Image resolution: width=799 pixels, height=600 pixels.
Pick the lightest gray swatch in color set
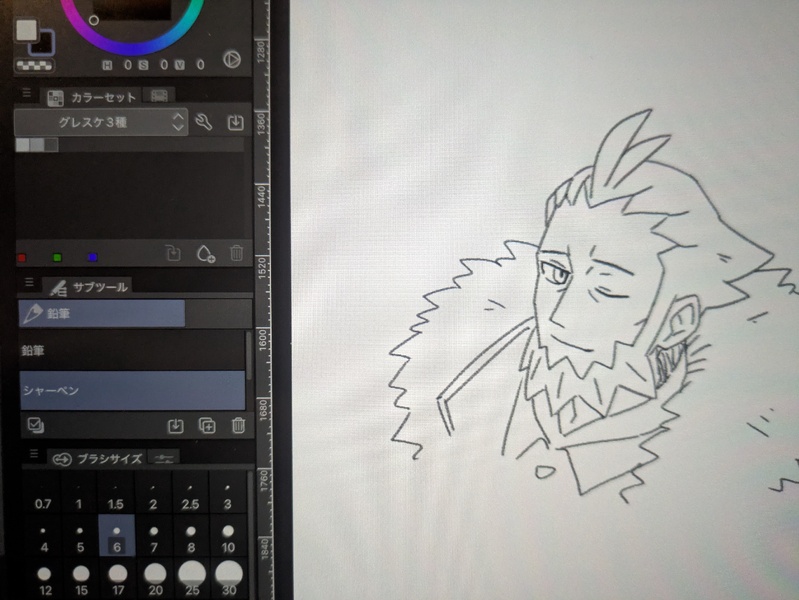[x=23, y=145]
